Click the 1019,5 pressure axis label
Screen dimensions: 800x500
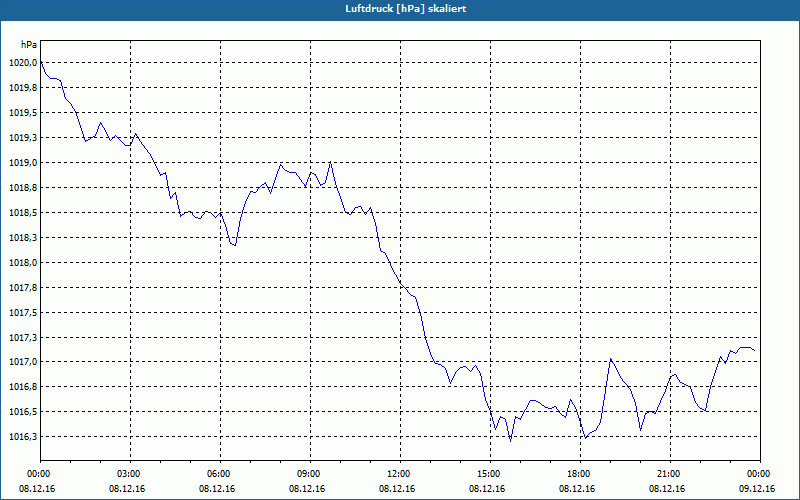(23, 113)
